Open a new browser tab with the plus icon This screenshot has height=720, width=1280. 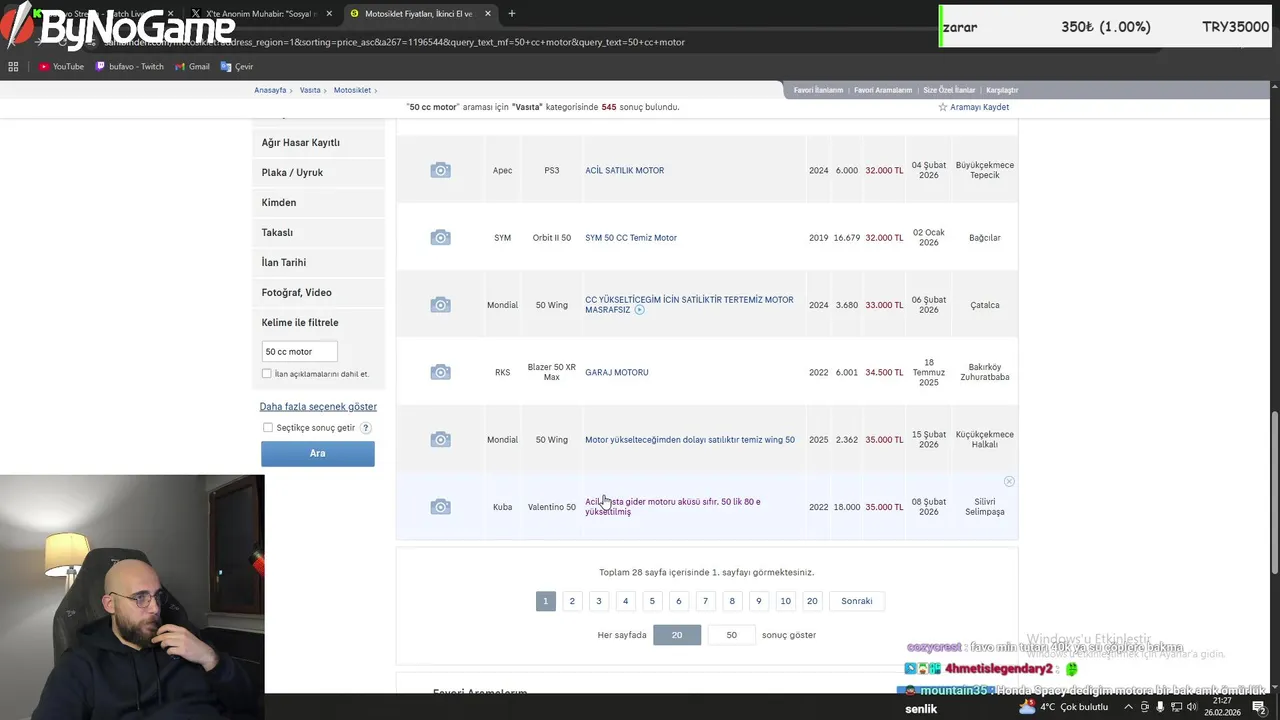(512, 14)
